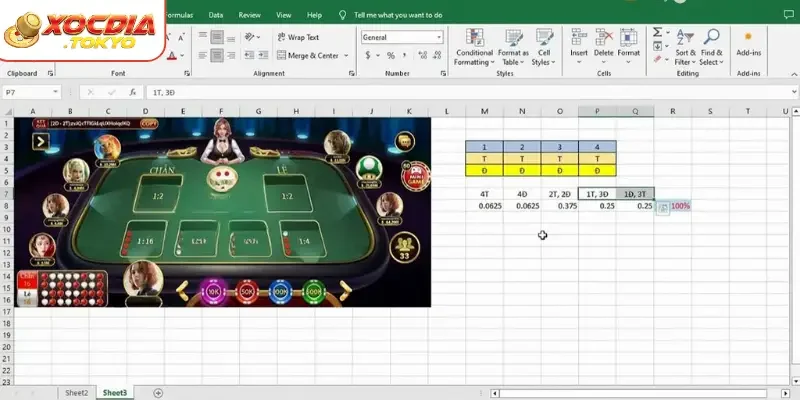Viewport: 800px width, 400px height.
Task: Click the AutoSum sigma icon
Action: point(657,33)
